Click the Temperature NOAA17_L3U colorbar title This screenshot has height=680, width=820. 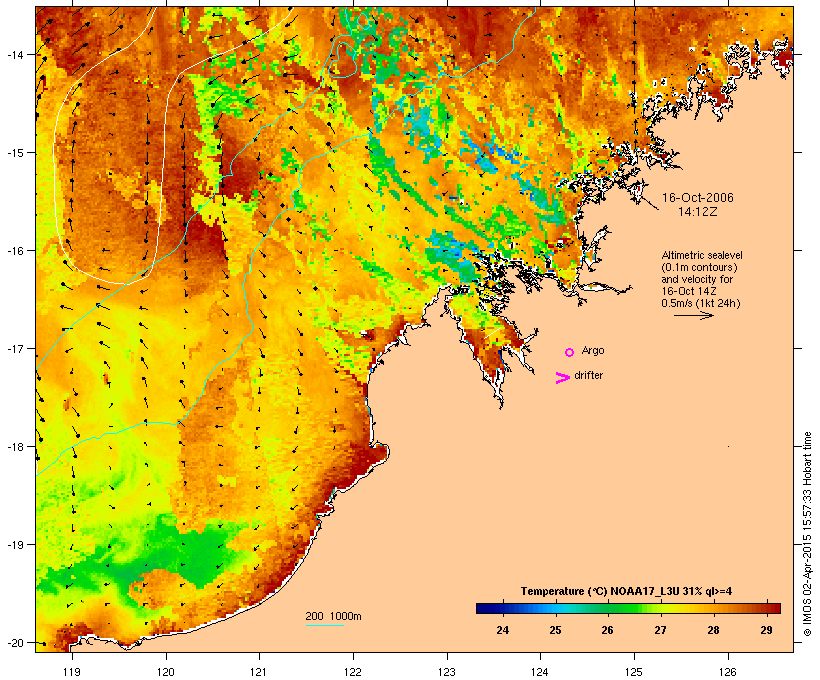coord(626,591)
